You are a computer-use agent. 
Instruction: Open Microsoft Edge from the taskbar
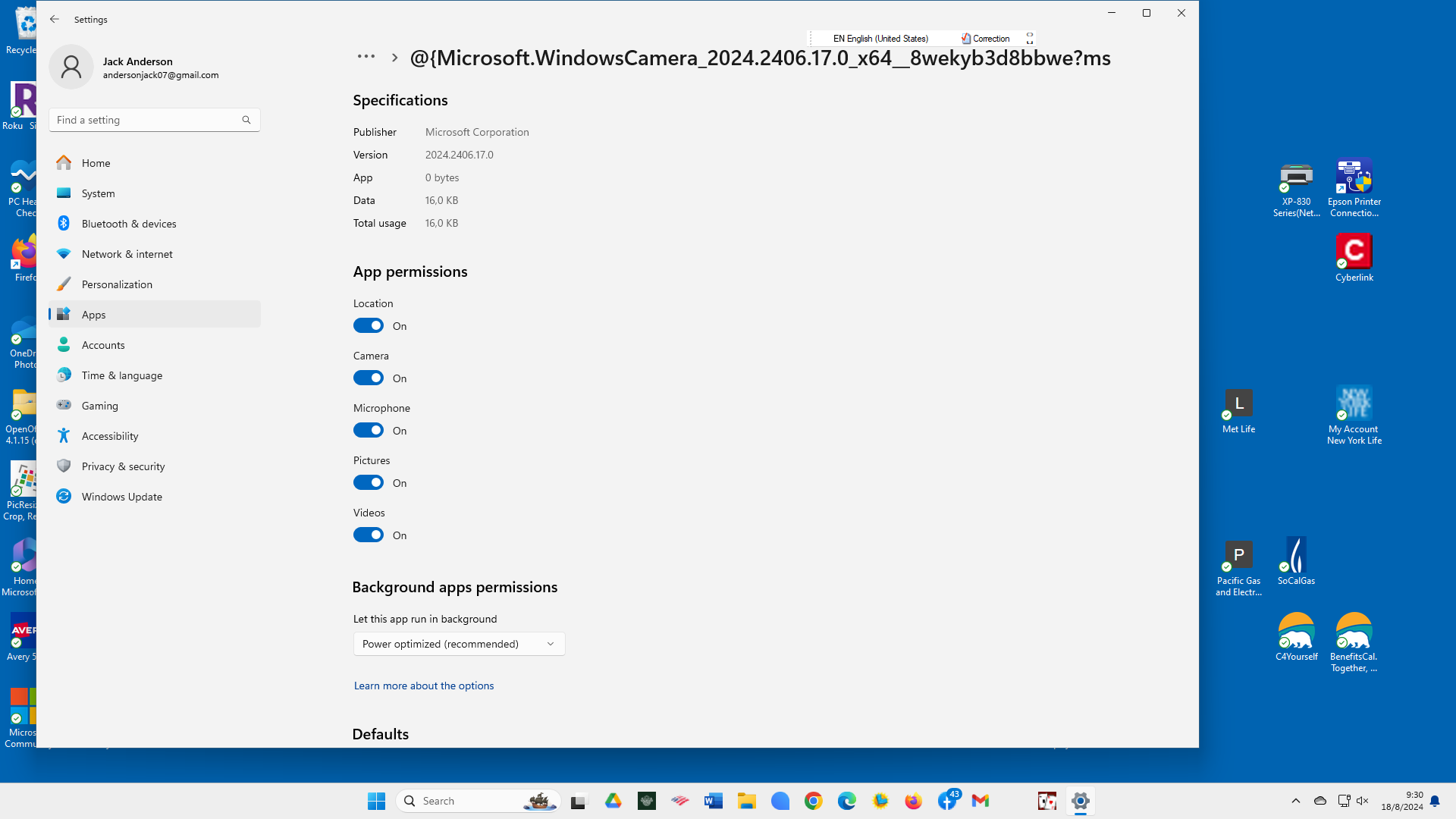click(x=847, y=801)
